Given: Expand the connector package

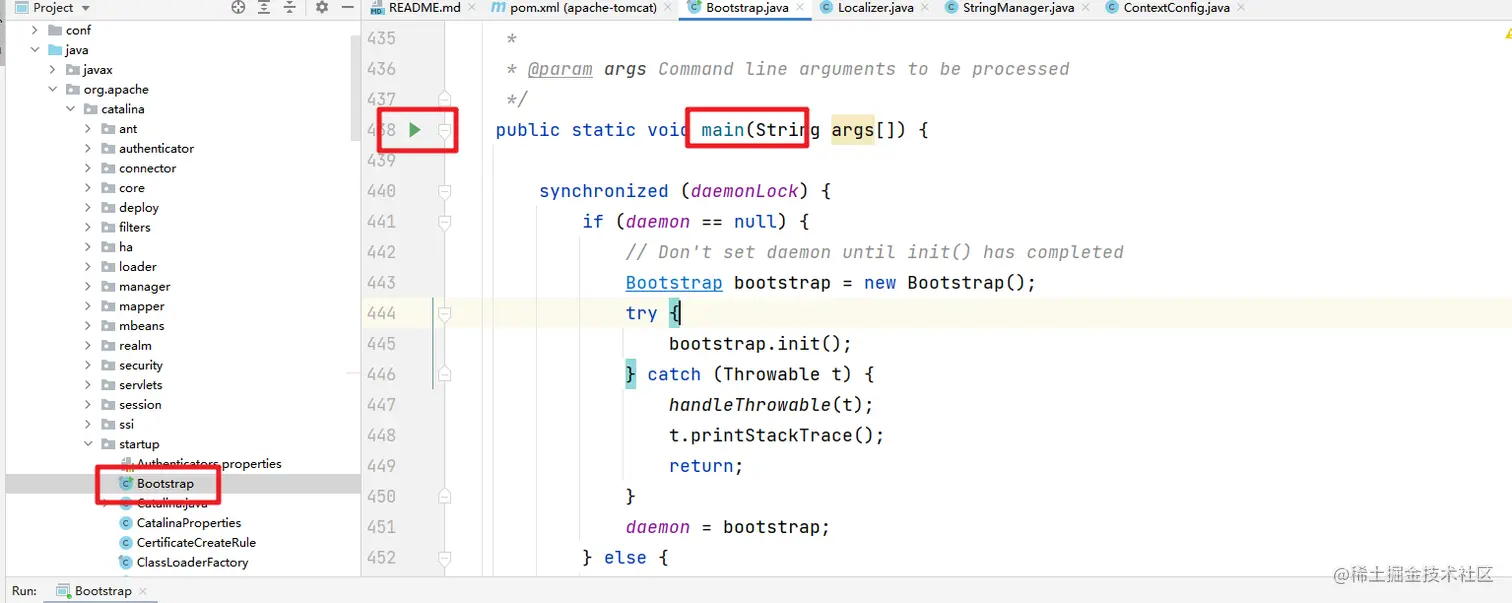Looking at the screenshot, I should 88,168.
